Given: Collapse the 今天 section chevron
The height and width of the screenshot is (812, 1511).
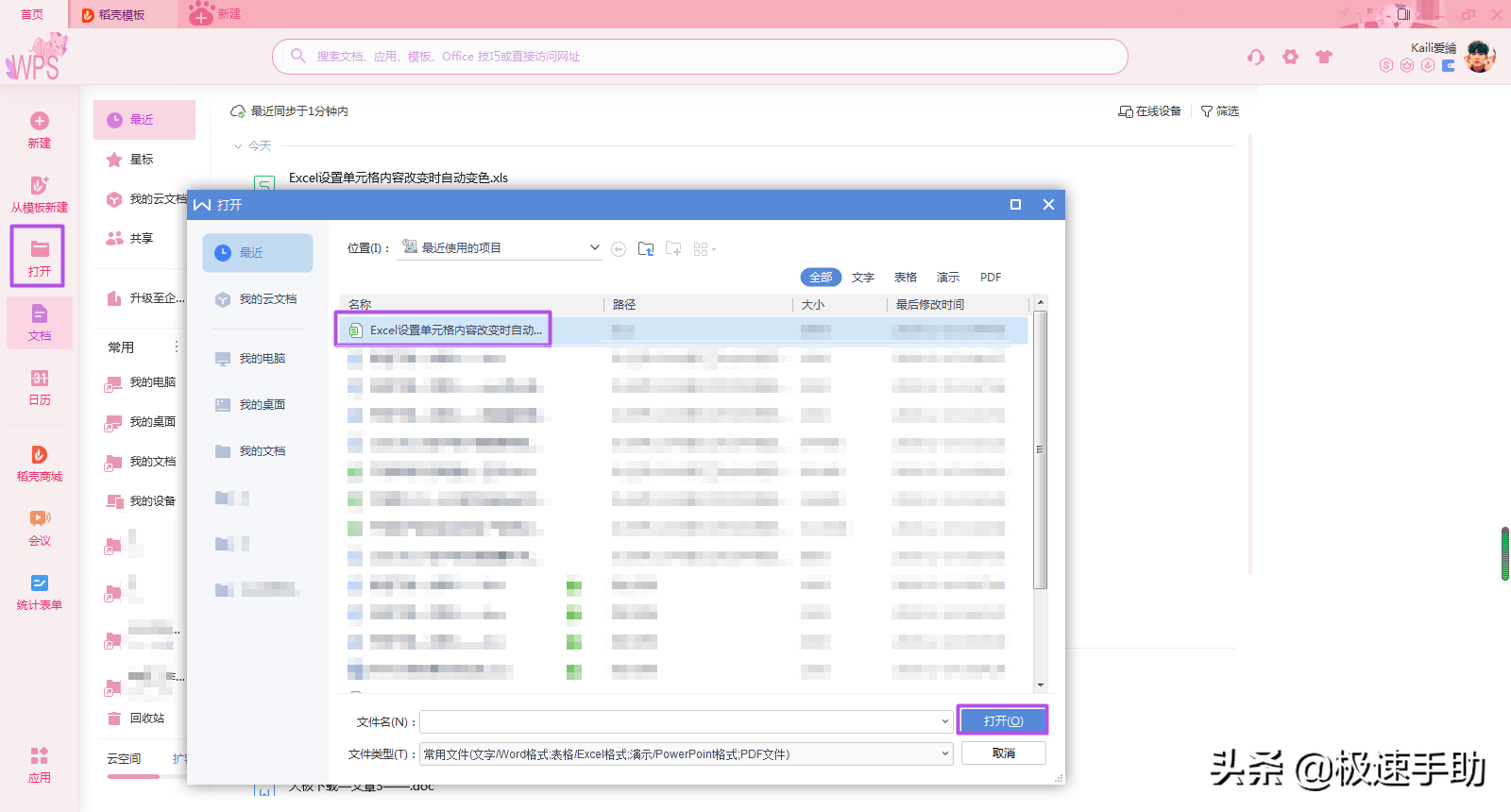Looking at the screenshot, I should click(238, 146).
